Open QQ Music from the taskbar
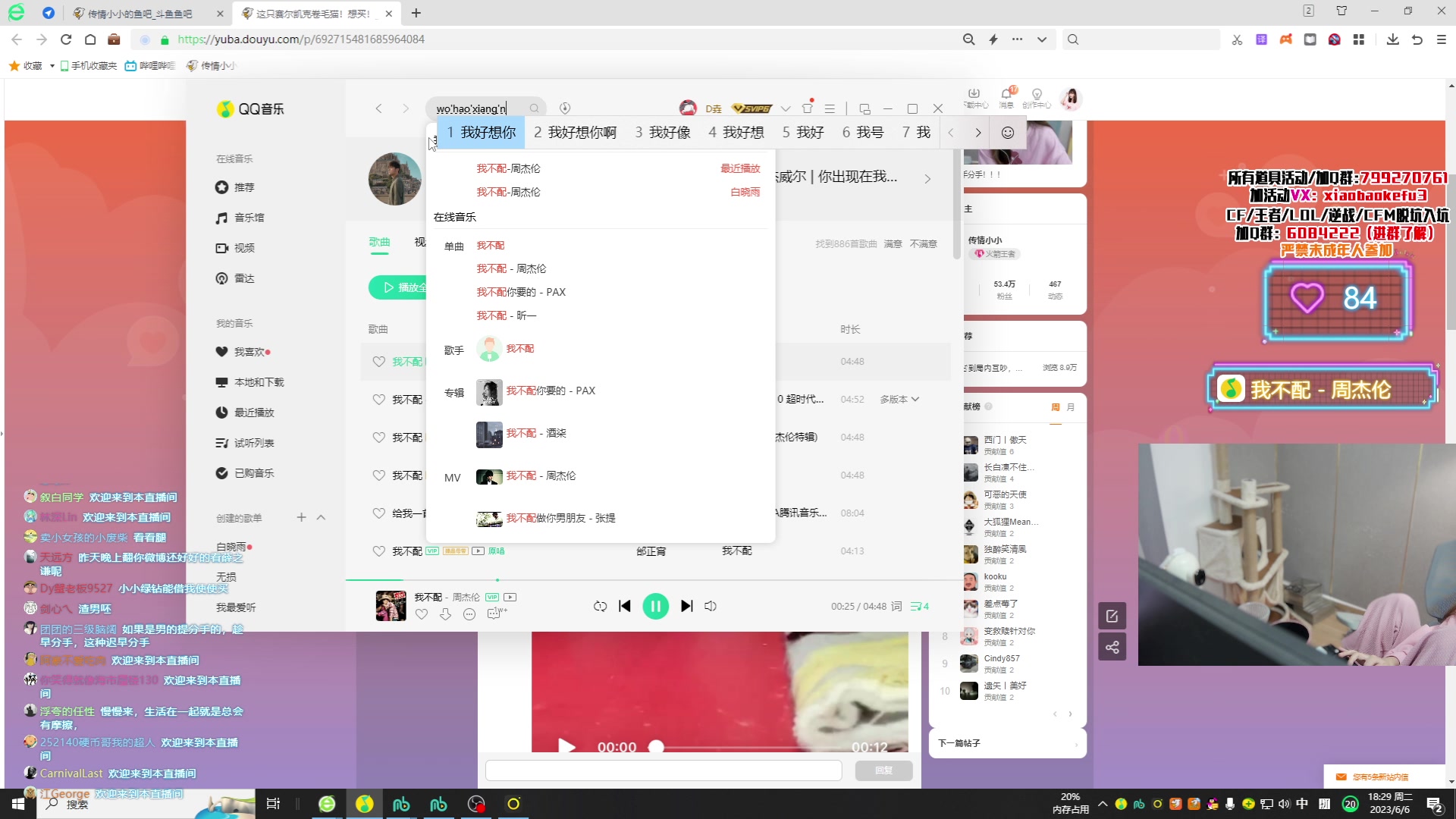Viewport: 1456px width, 819px height. 364,804
